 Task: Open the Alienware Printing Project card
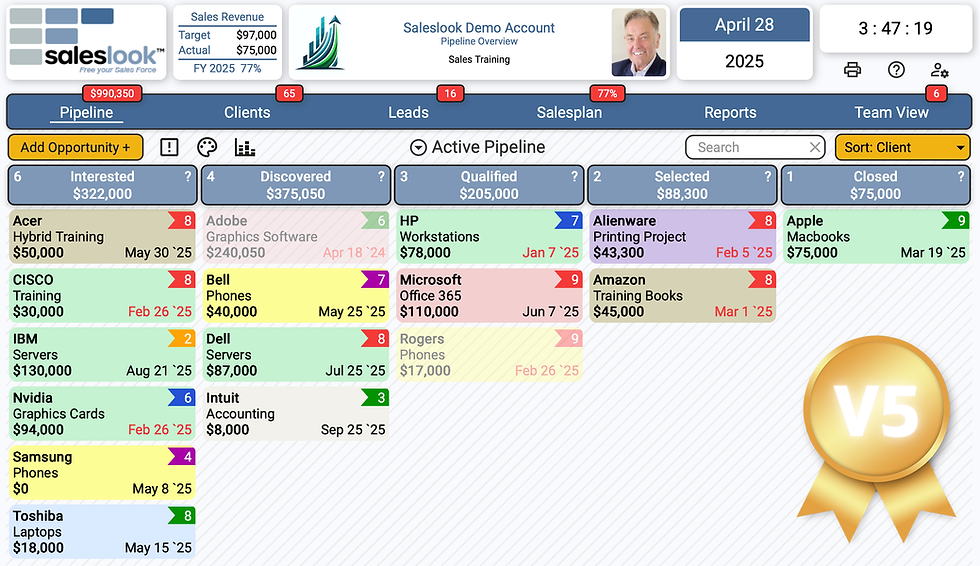pyautogui.click(x=682, y=236)
